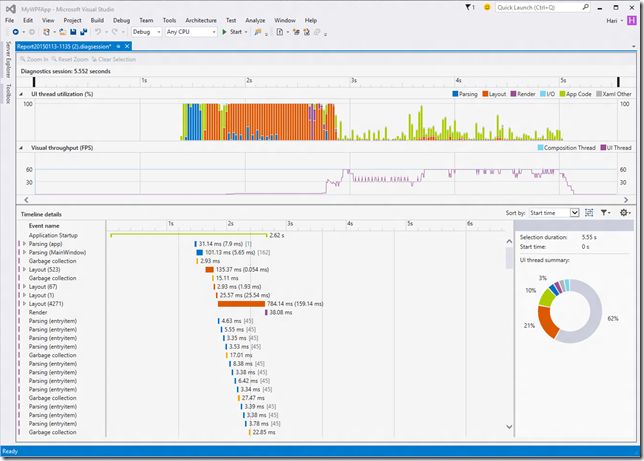Click the purple H account avatar

[632, 21]
